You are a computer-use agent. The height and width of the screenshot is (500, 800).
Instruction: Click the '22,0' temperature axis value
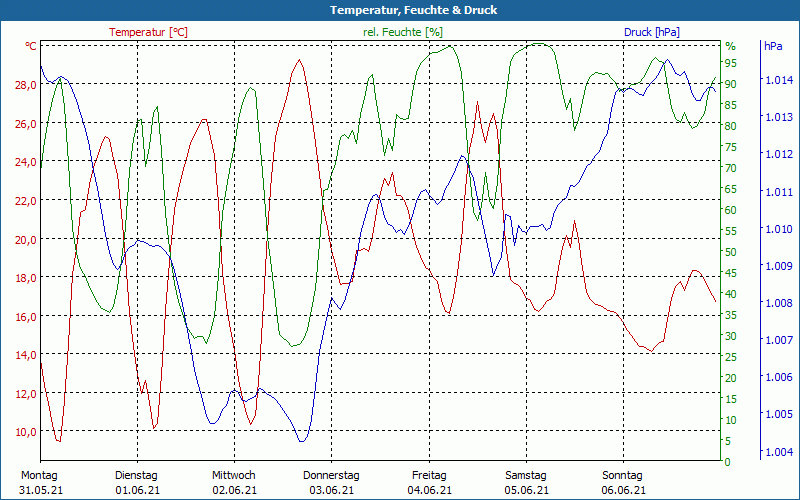coord(26,201)
